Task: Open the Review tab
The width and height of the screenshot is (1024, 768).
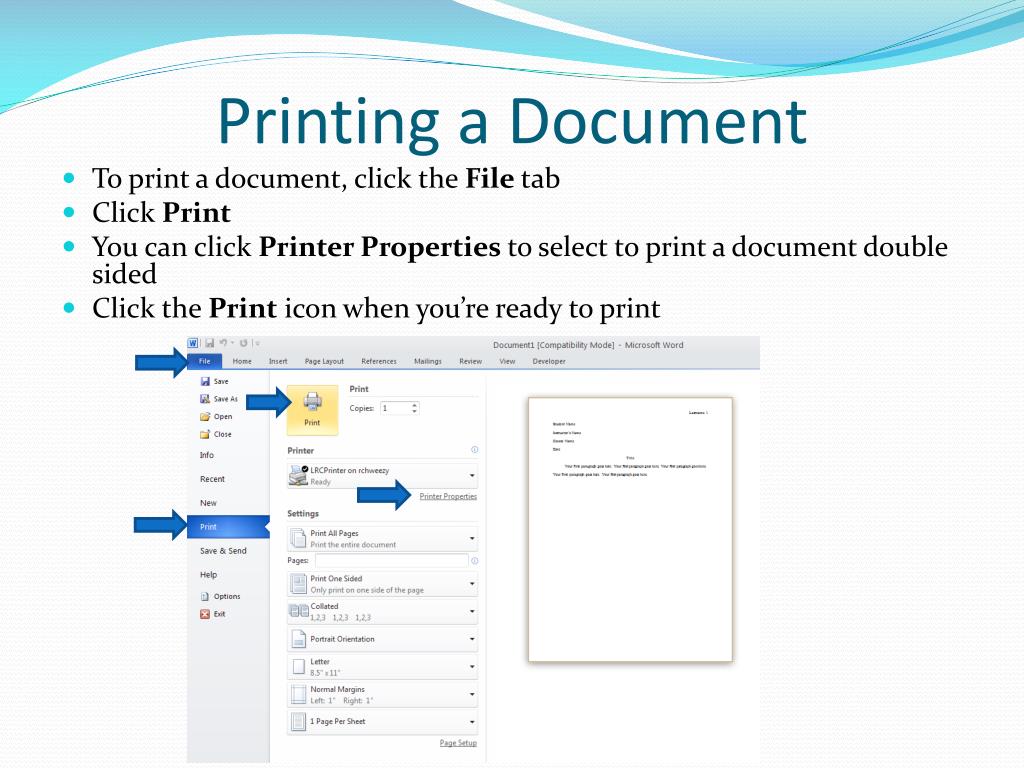Action: pyautogui.click(x=470, y=361)
